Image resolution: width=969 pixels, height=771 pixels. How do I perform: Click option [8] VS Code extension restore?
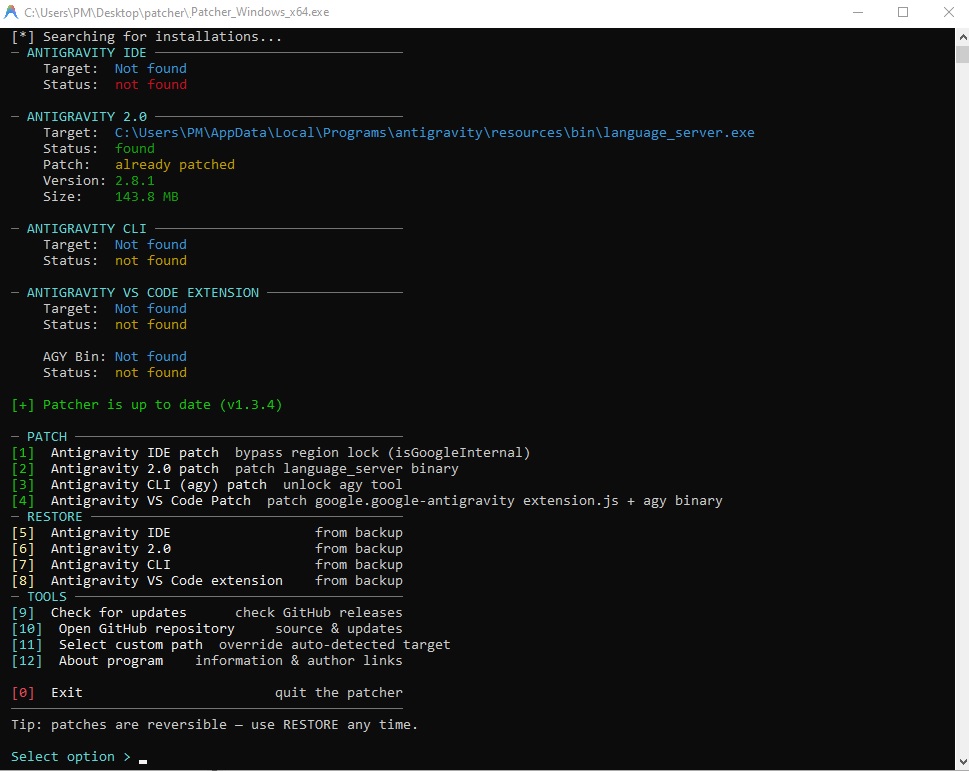click(207, 581)
